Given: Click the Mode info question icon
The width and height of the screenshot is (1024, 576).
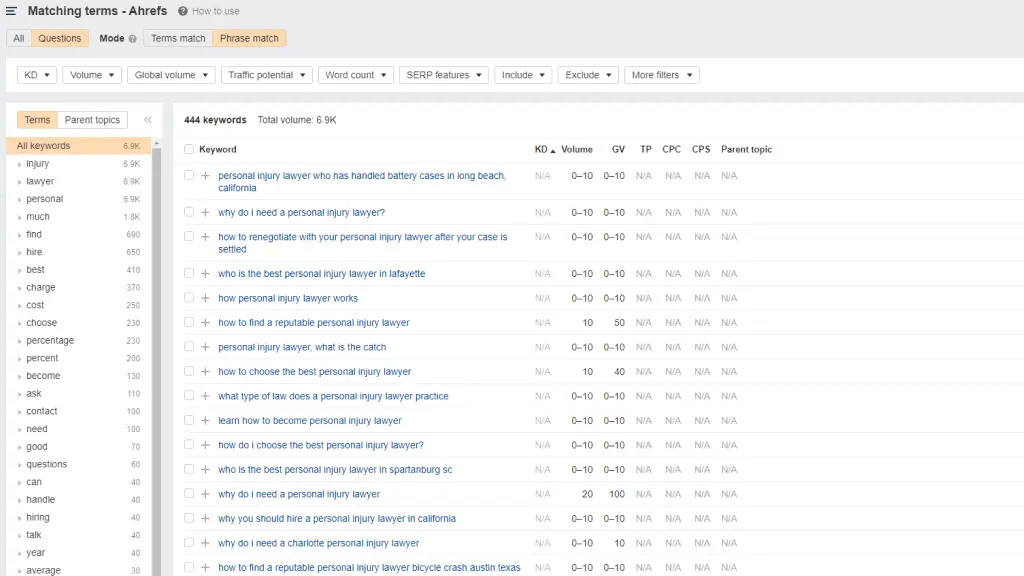Looking at the screenshot, I should [133, 39].
